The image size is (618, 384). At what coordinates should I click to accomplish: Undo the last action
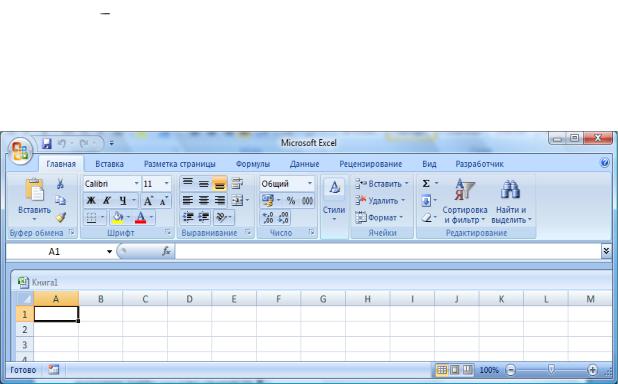[x=62, y=144]
